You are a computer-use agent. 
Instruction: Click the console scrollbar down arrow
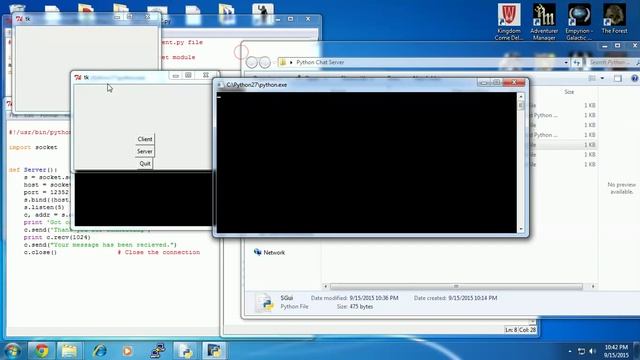coord(521,229)
